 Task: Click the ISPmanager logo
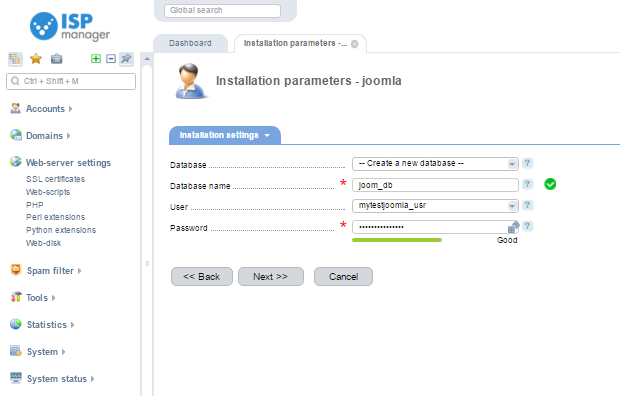click(70, 27)
